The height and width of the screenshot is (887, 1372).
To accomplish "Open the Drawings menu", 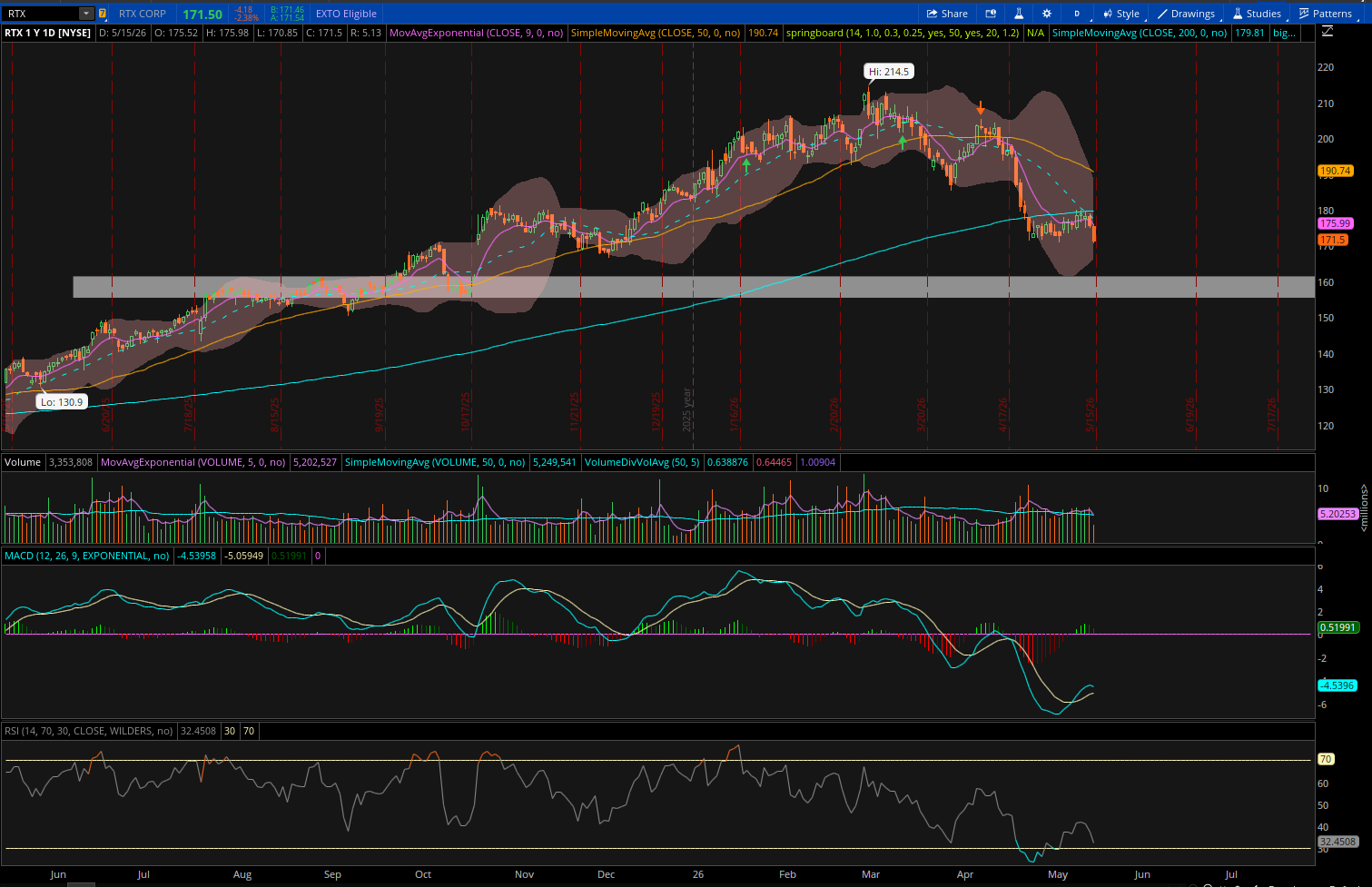I will pos(1186,14).
